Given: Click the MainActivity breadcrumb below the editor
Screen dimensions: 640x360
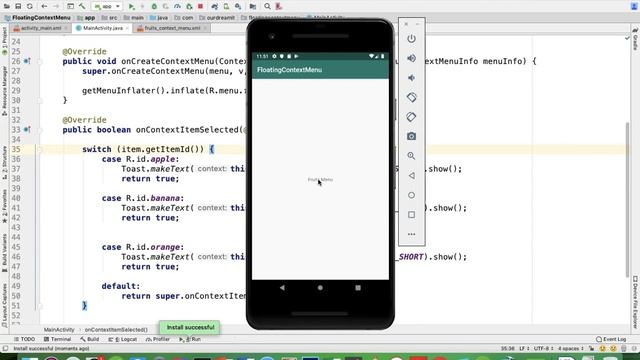Looking at the screenshot, I should (59, 329).
